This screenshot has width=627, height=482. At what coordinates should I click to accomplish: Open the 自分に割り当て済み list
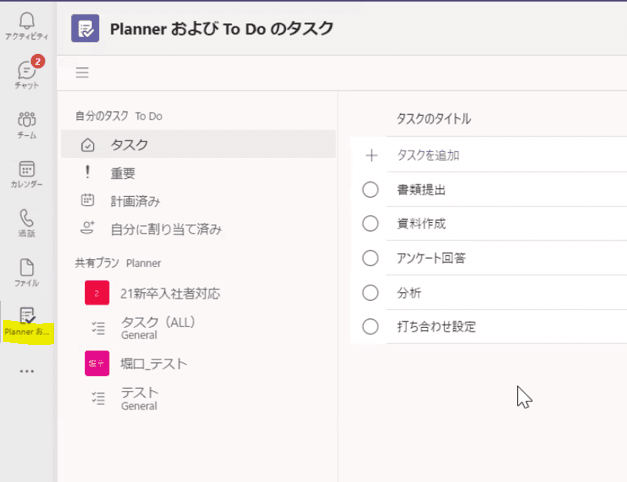click(x=165, y=229)
